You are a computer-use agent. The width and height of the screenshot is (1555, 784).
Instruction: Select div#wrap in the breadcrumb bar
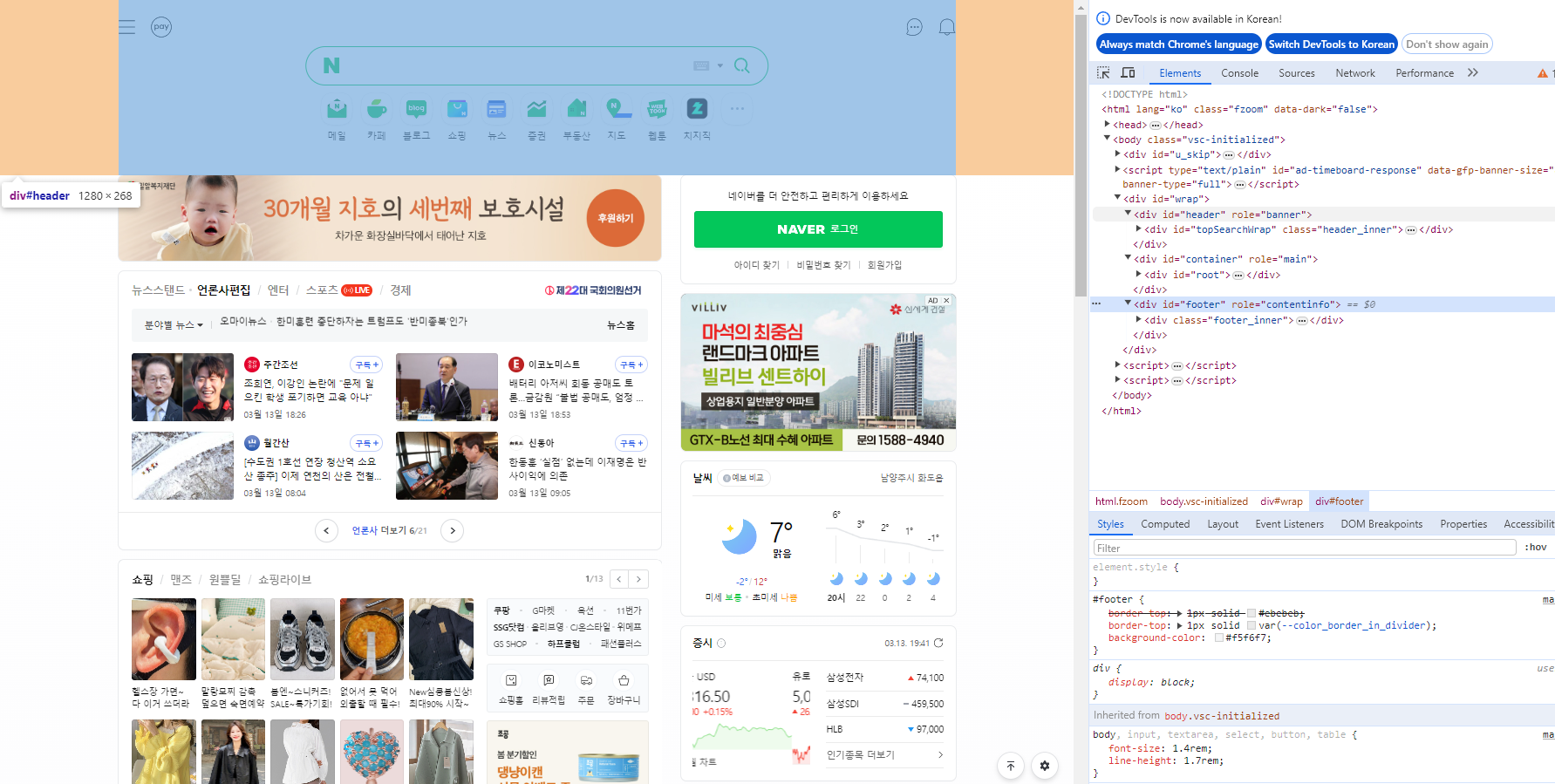(x=1281, y=501)
